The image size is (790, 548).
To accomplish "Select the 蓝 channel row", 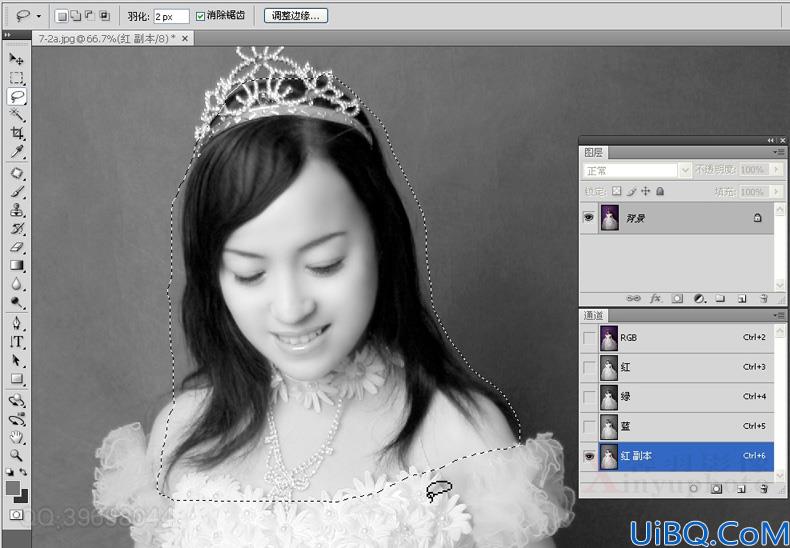I will coord(677,427).
